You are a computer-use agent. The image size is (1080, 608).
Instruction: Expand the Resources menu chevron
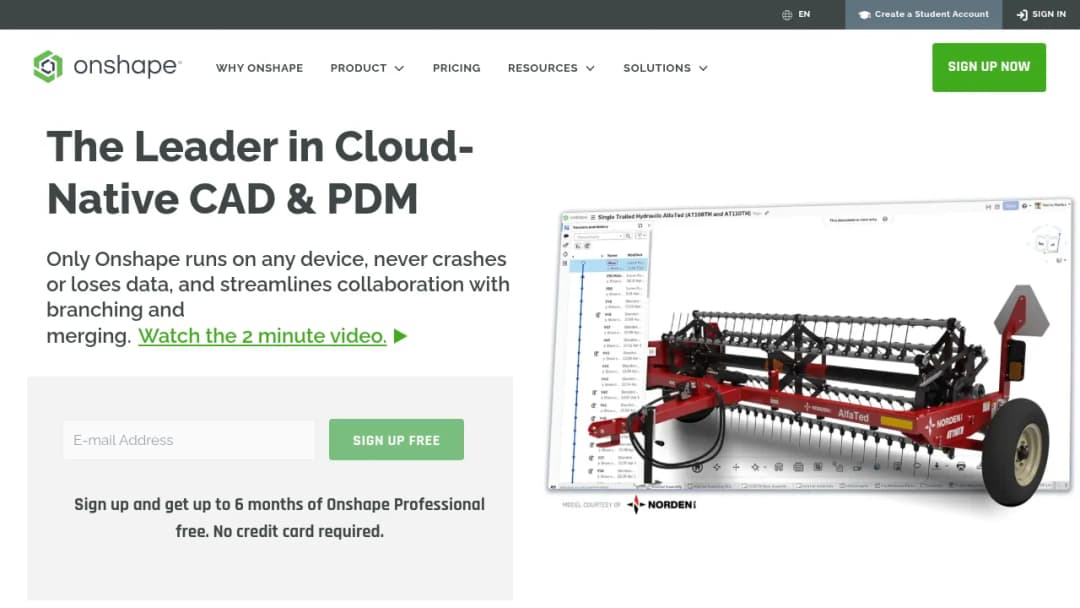(x=590, y=68)
